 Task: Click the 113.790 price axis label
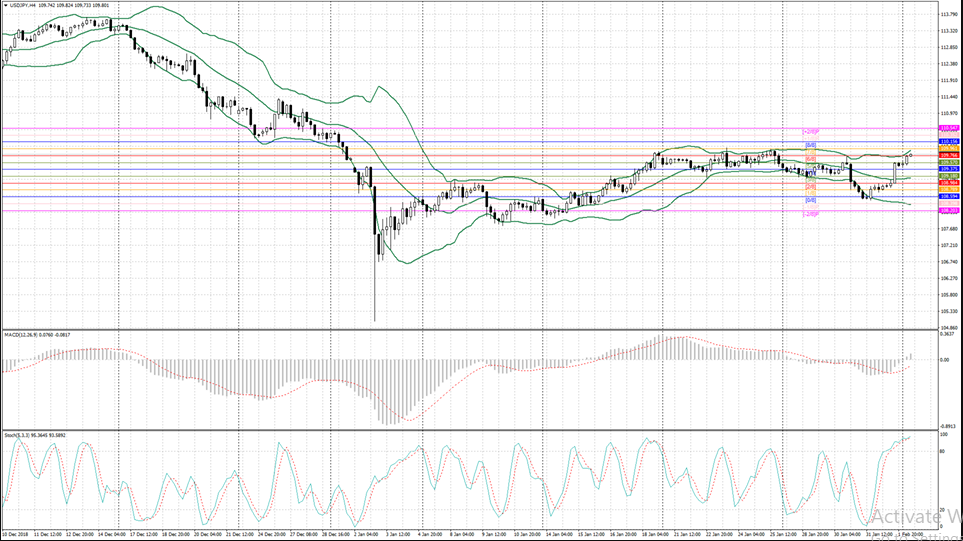[949, 14]
